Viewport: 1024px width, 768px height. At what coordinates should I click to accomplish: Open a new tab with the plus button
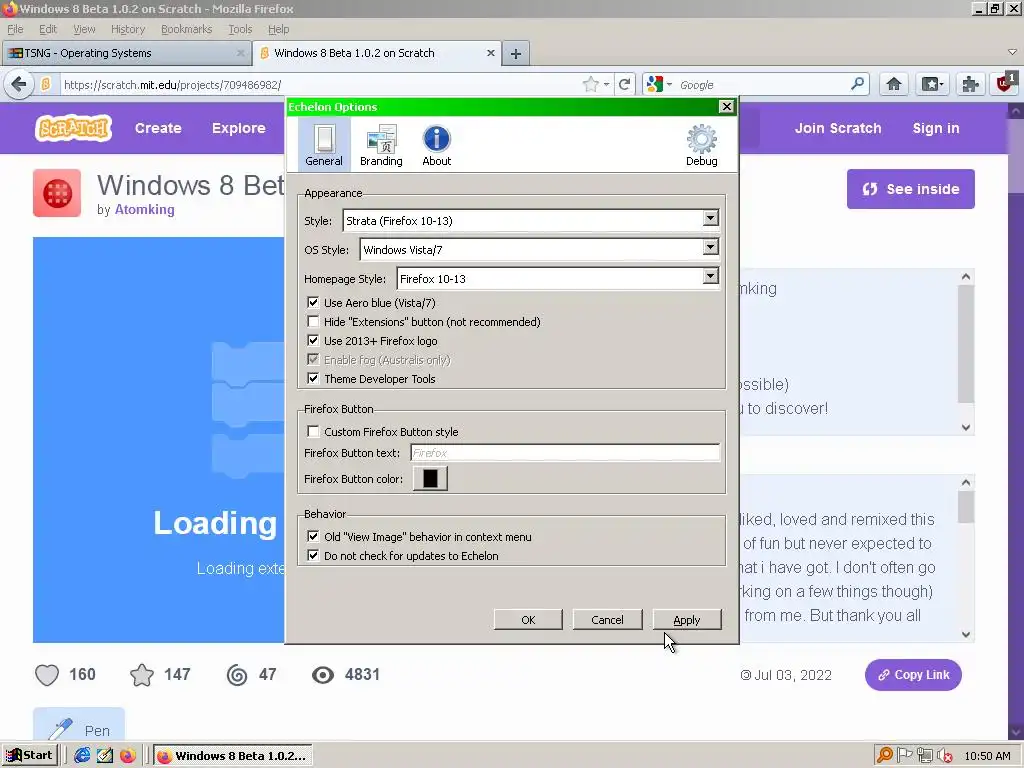click(x=516, y=54)
